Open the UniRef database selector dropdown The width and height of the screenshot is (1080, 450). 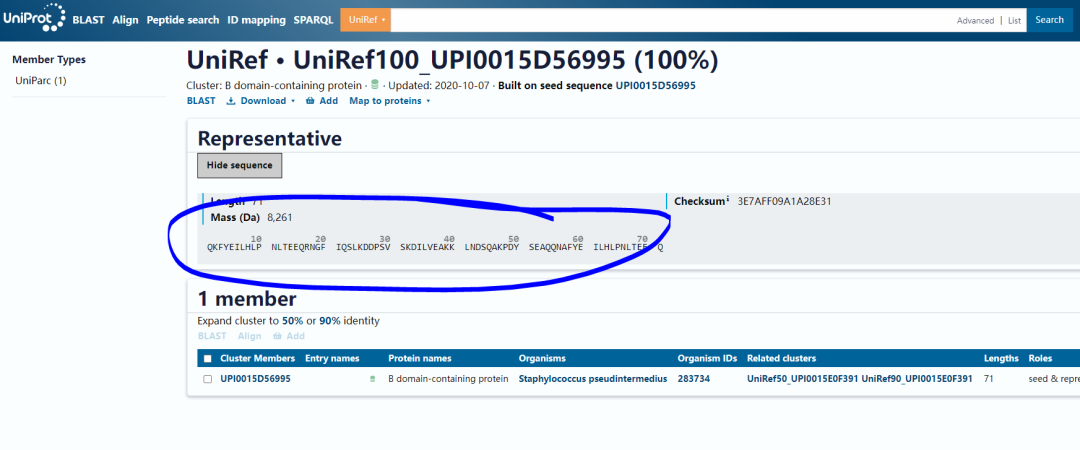point(366,20)
